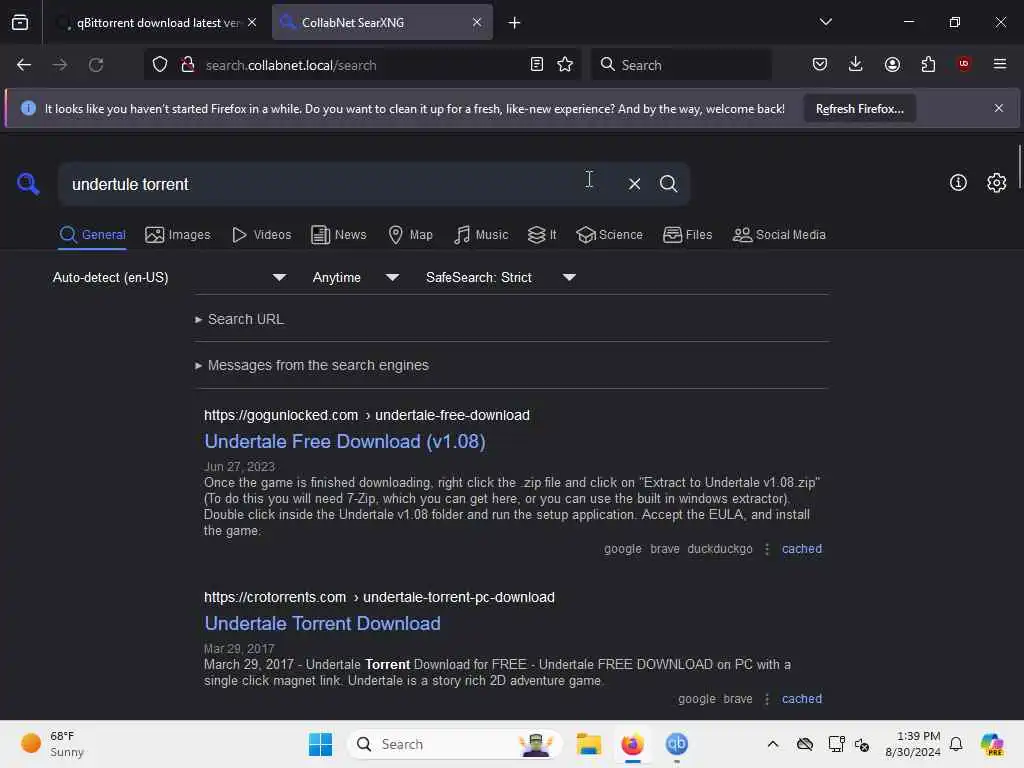Click the gogunlocked.com result URL

366,415
